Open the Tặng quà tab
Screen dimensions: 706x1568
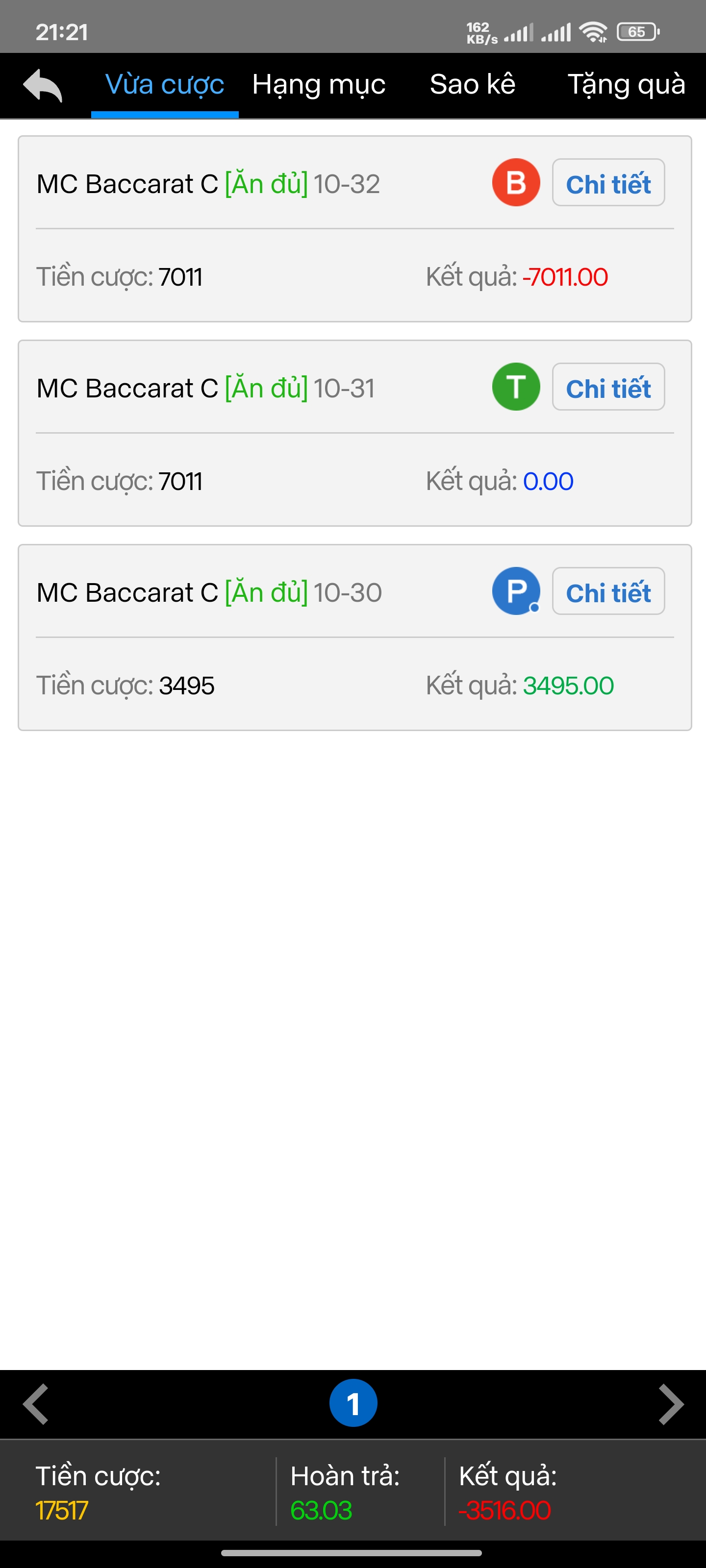(x=626, y=85)
